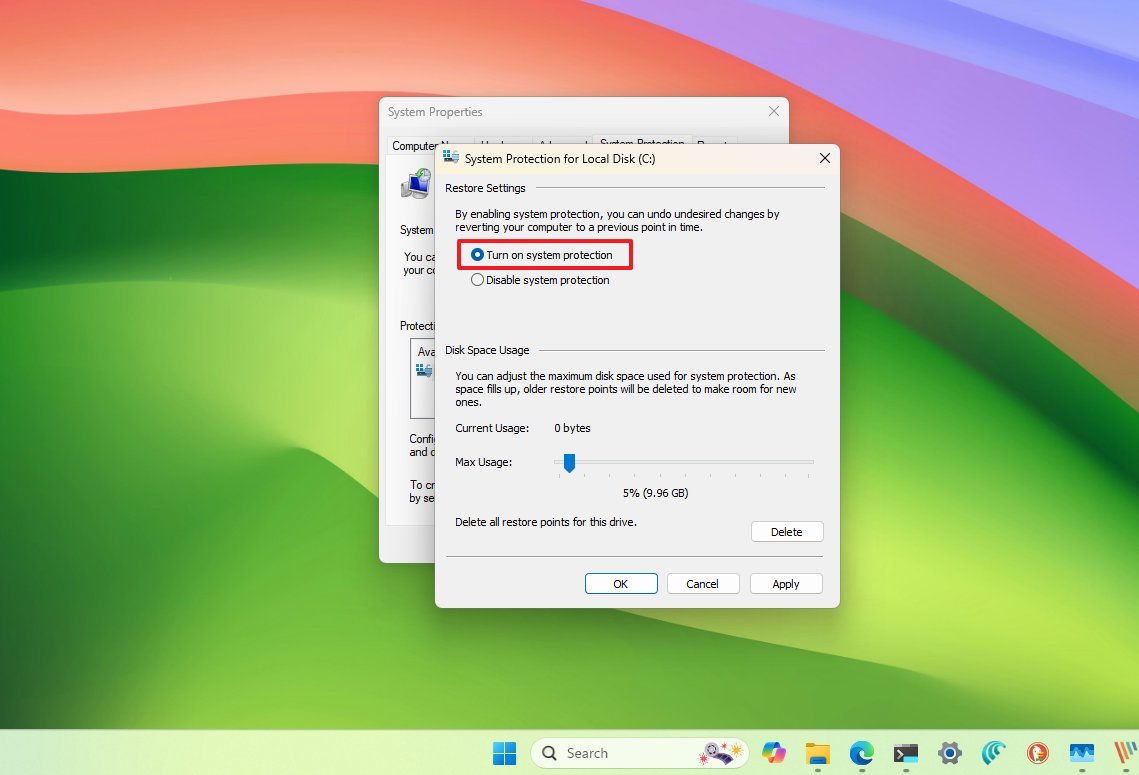Click inside the taskbar Search box
Image resolution: width=1139 pixels, height=775 pixels.
coord(620,752)
